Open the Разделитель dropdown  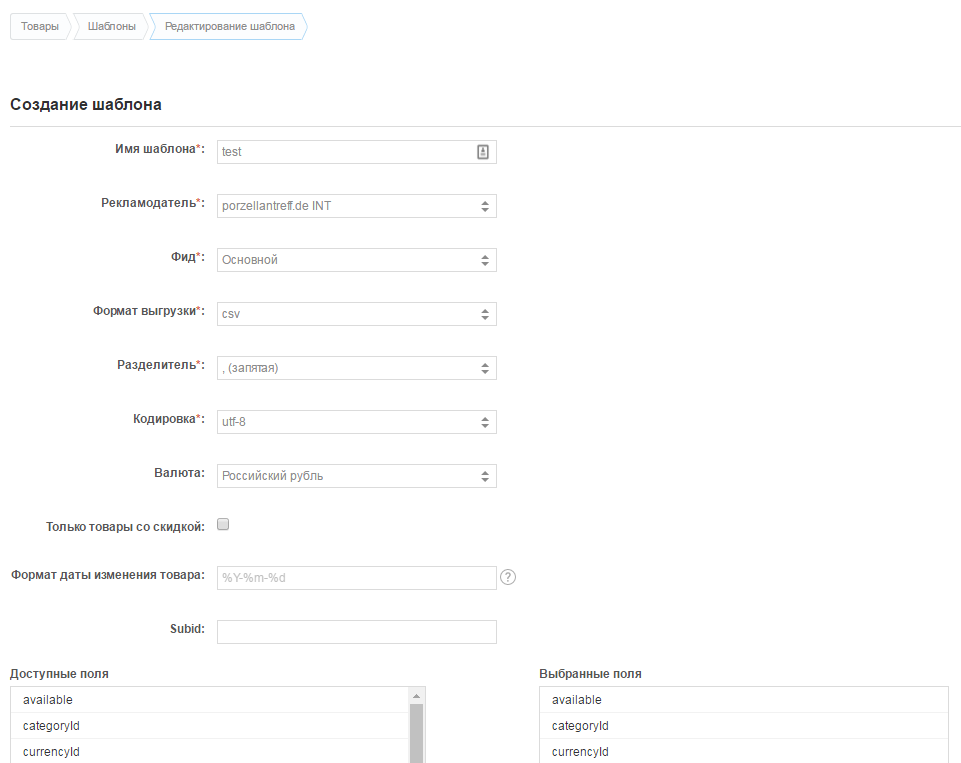pyautogui.click(x=356, y=368)
